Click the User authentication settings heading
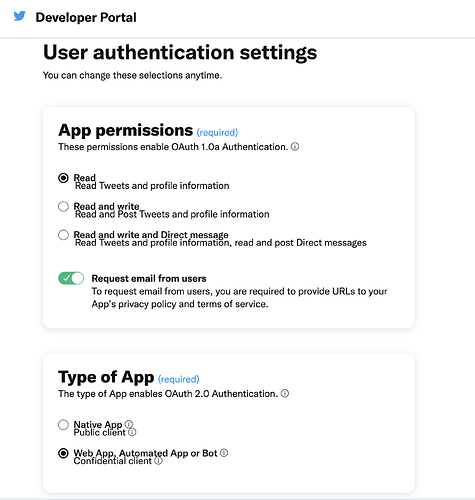The width and height of the screenshot is (475, 500). tap(180, 53)
